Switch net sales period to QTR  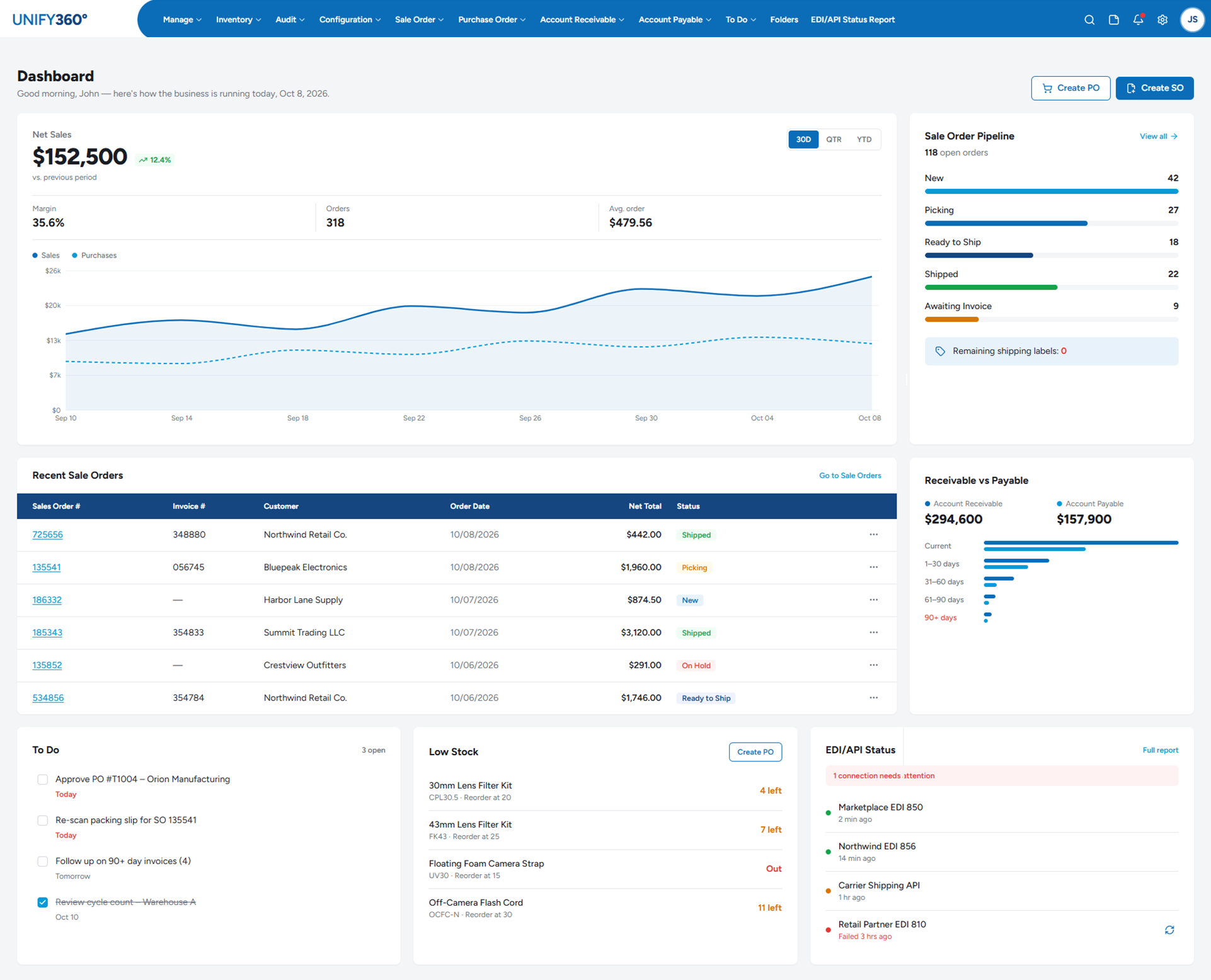coord(834,139)
